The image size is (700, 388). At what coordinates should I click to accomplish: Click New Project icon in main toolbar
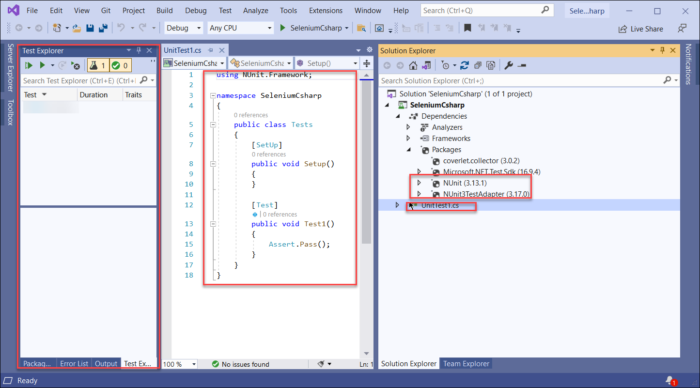pyautogui.click(x=57, y=28)
